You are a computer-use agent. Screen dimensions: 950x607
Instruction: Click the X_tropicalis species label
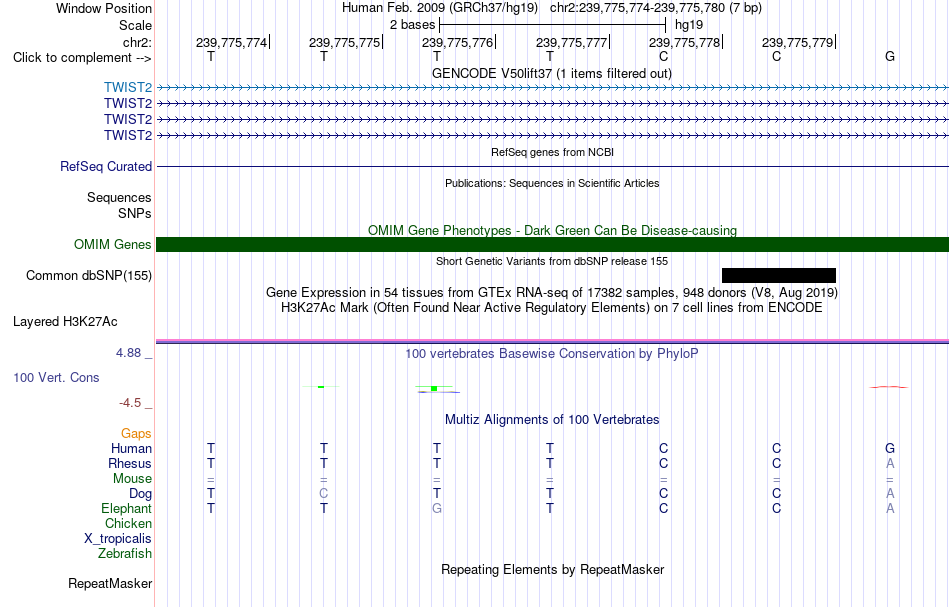click(x=118, y=539)
